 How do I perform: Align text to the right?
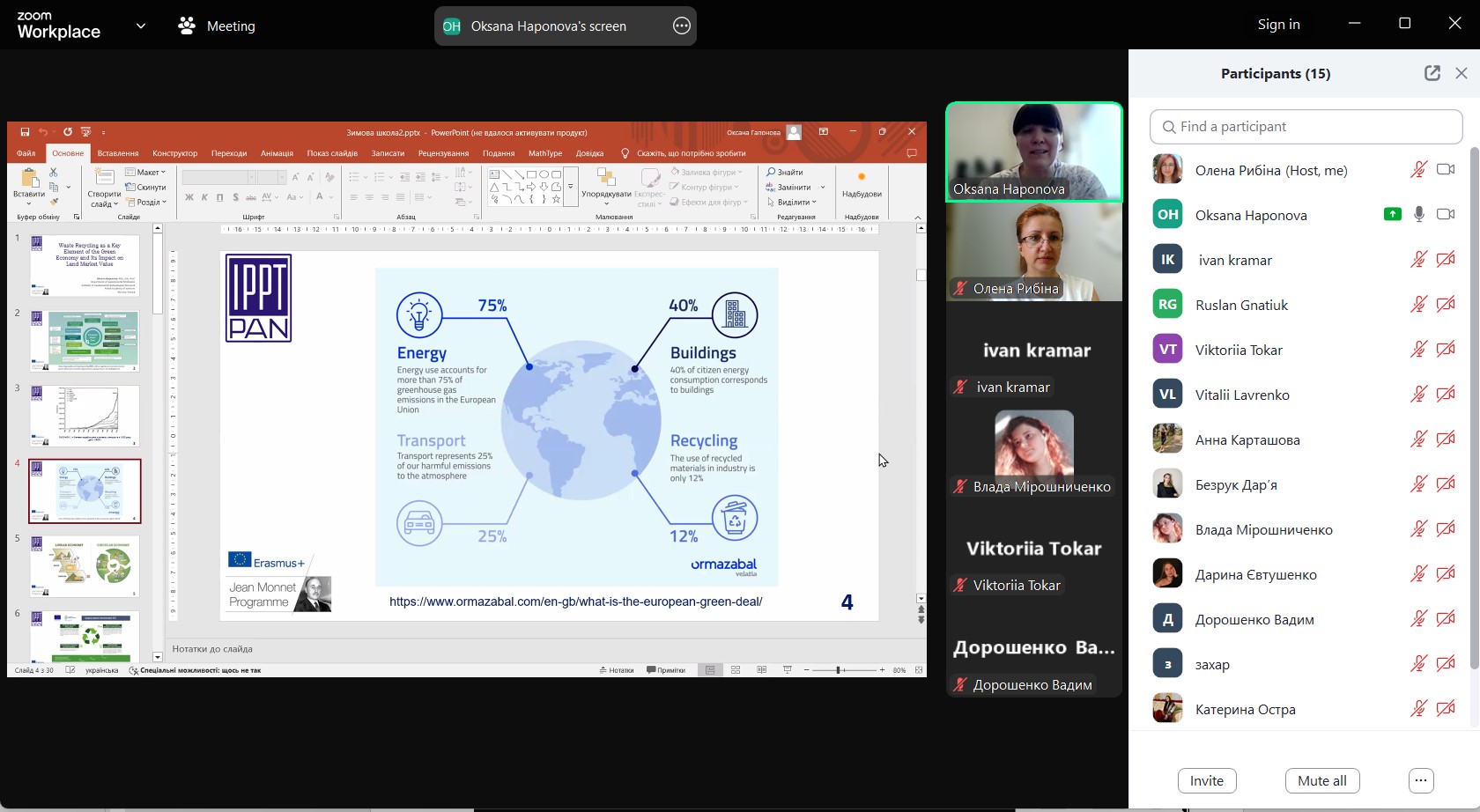click(385, 197)
